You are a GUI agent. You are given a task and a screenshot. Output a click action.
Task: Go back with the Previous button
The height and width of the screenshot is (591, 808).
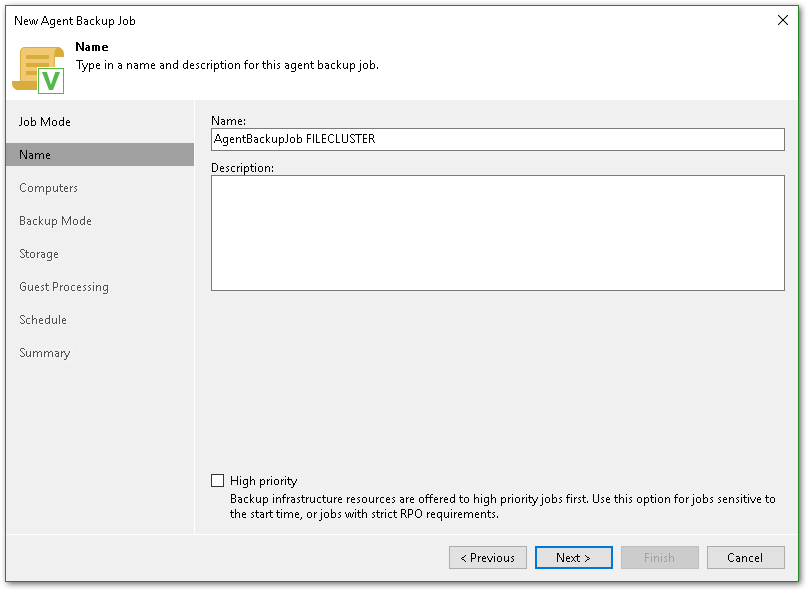coord(488,558)
